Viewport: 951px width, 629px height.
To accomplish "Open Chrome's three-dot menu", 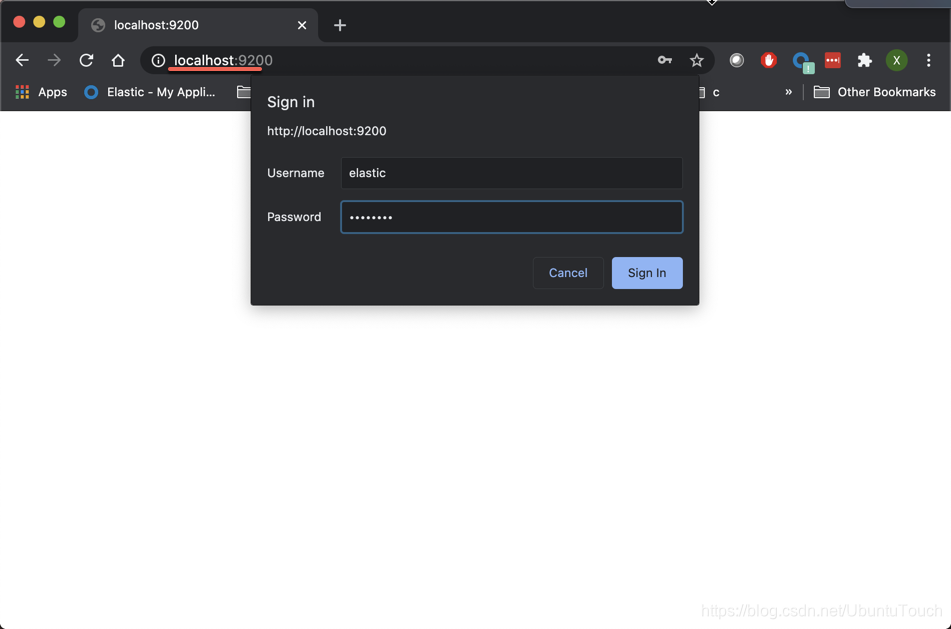I will 929,60.
